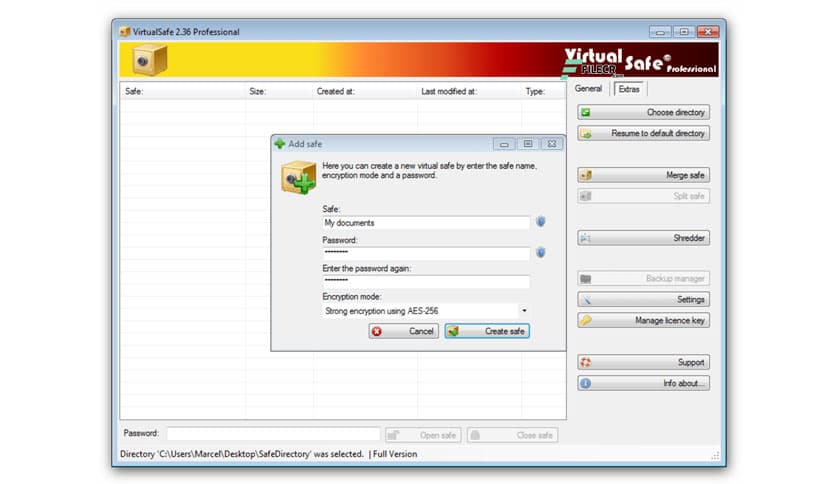Image resolution: width=836 pixels, height=484 pixels.
Task: Show the Info about dialog
Action: coord(643,383)
